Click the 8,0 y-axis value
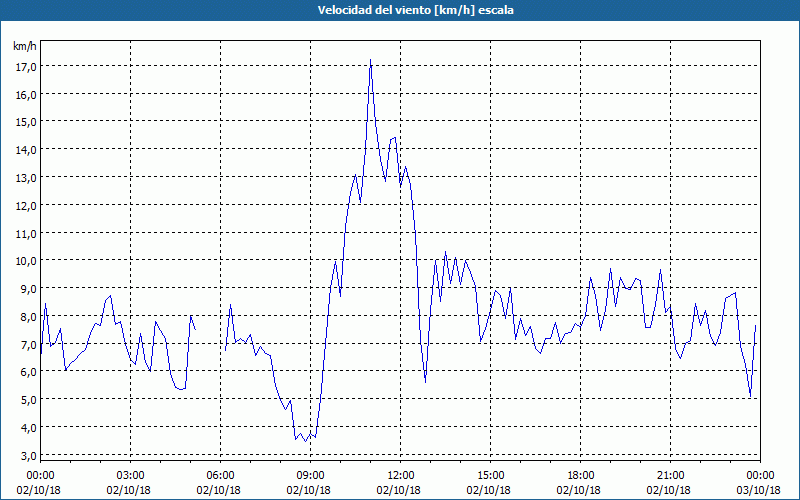Screen dimensions: 800x500 [x=28, y=317]
